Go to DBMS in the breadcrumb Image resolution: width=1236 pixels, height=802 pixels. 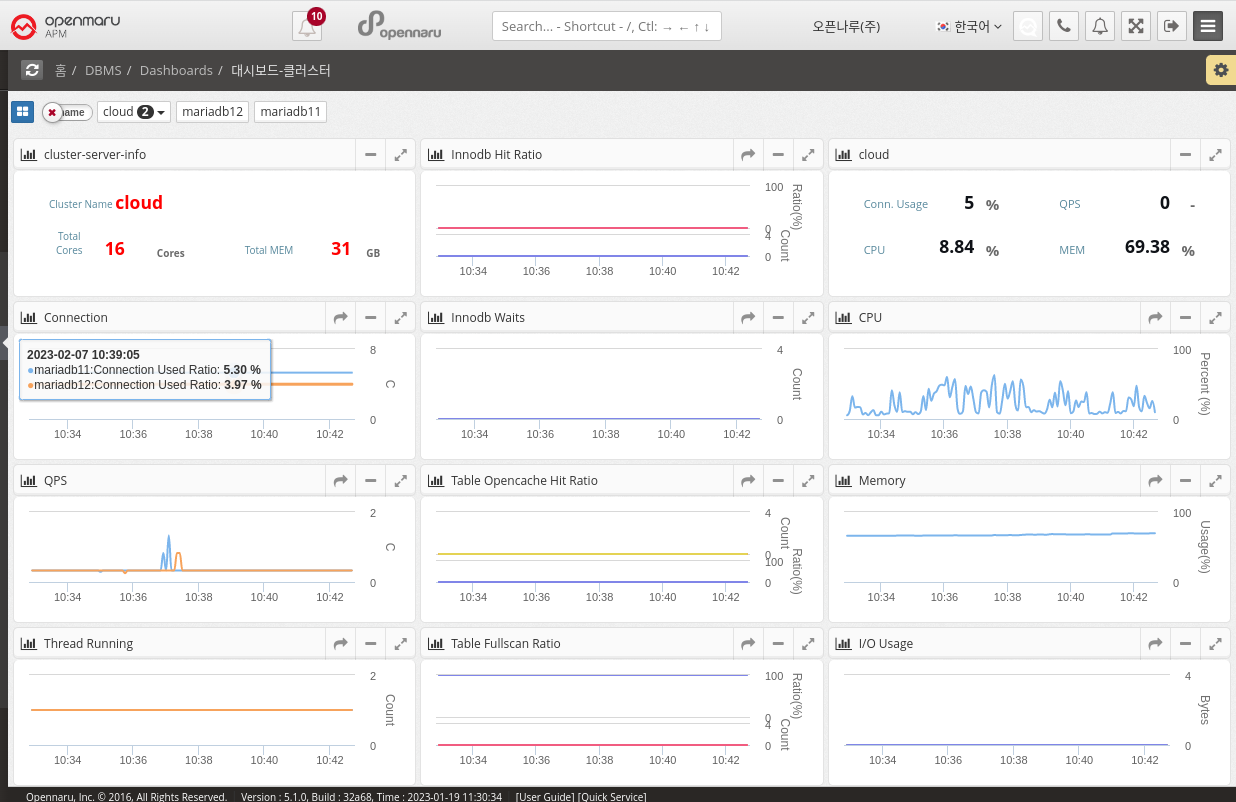[x=102, y=71]
